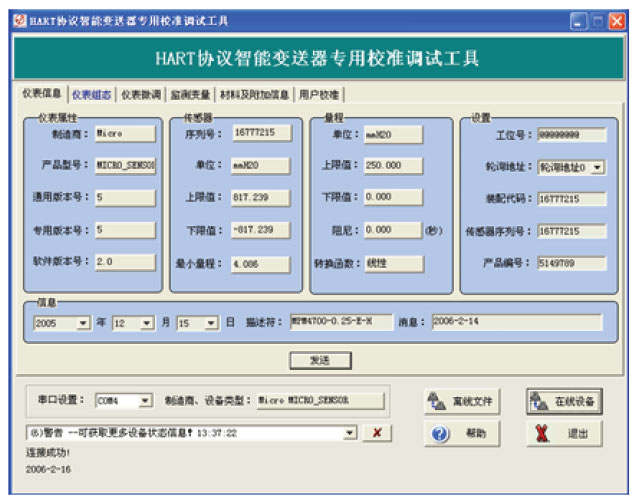Image resolution: width=634 pixels, height=500 pixels.
Task: Switch to the 仪表微调 tab
Action: pos(140,95)
